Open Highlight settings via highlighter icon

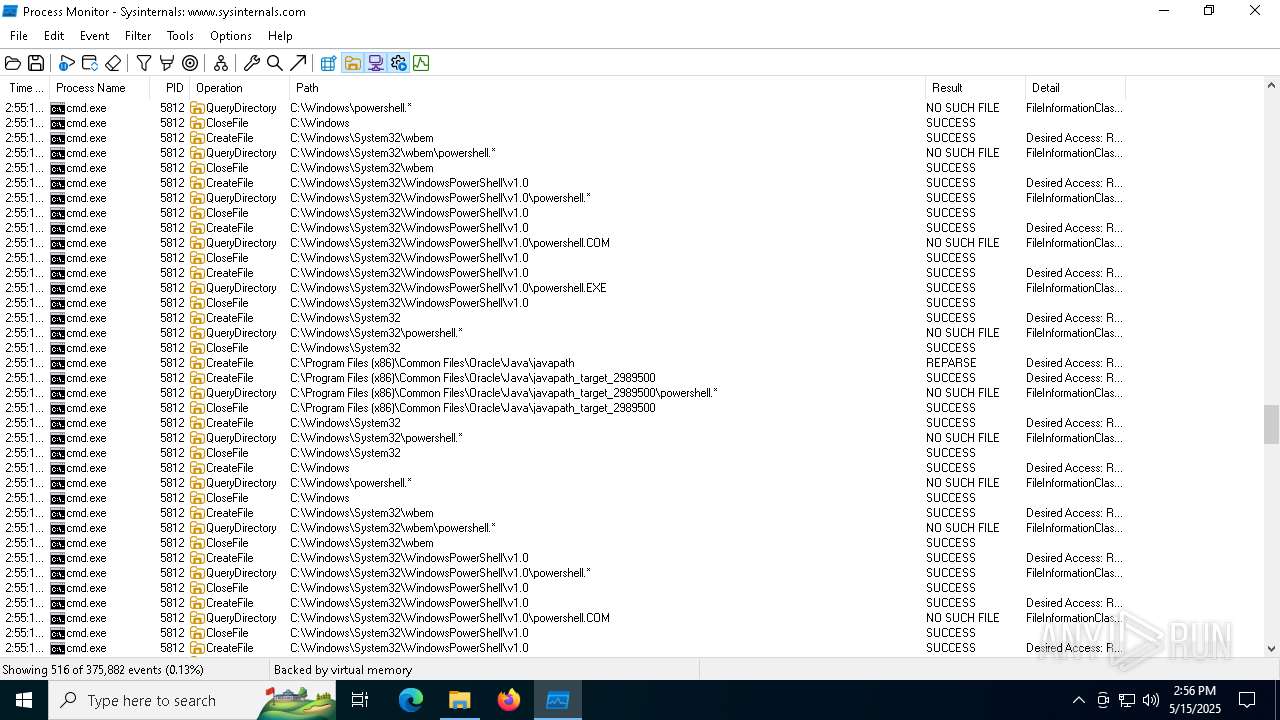[x=167, y=63]
